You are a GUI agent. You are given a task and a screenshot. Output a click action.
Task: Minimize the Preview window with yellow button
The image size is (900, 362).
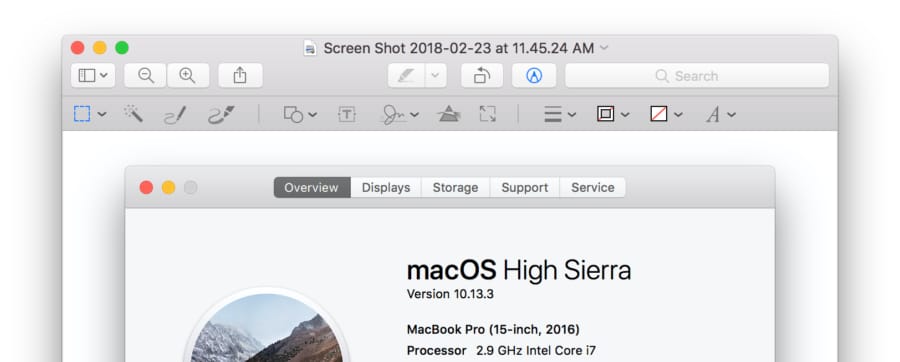(x=100, y=48)
